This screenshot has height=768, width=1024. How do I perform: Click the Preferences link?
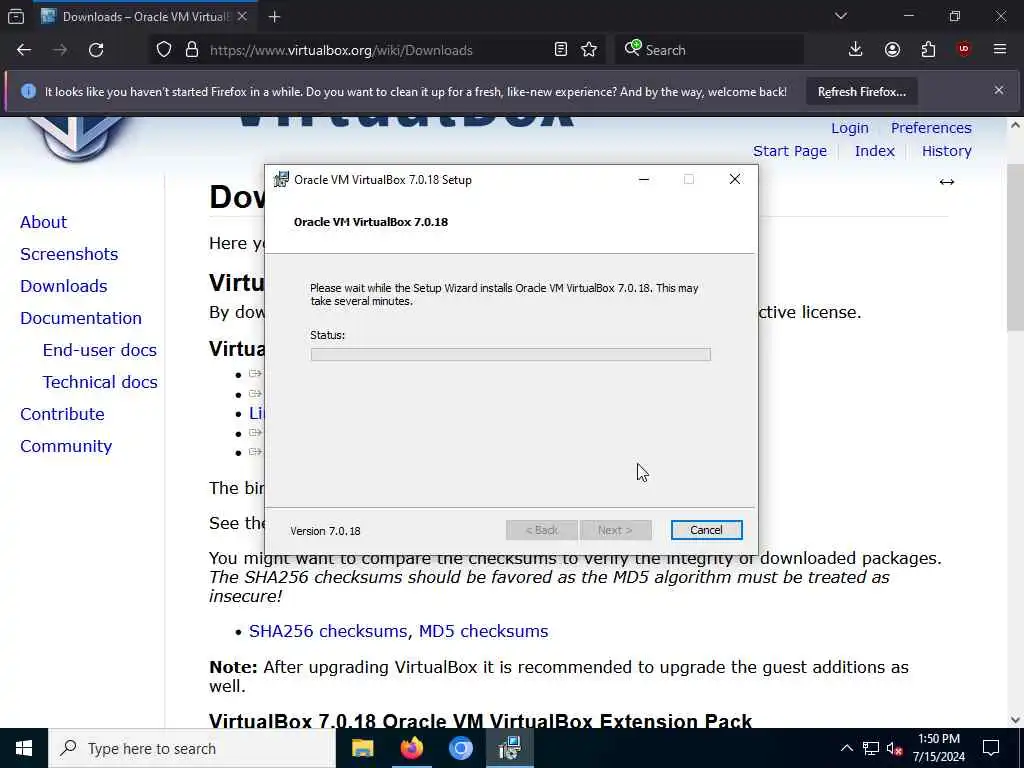click(x=931, y=128)
